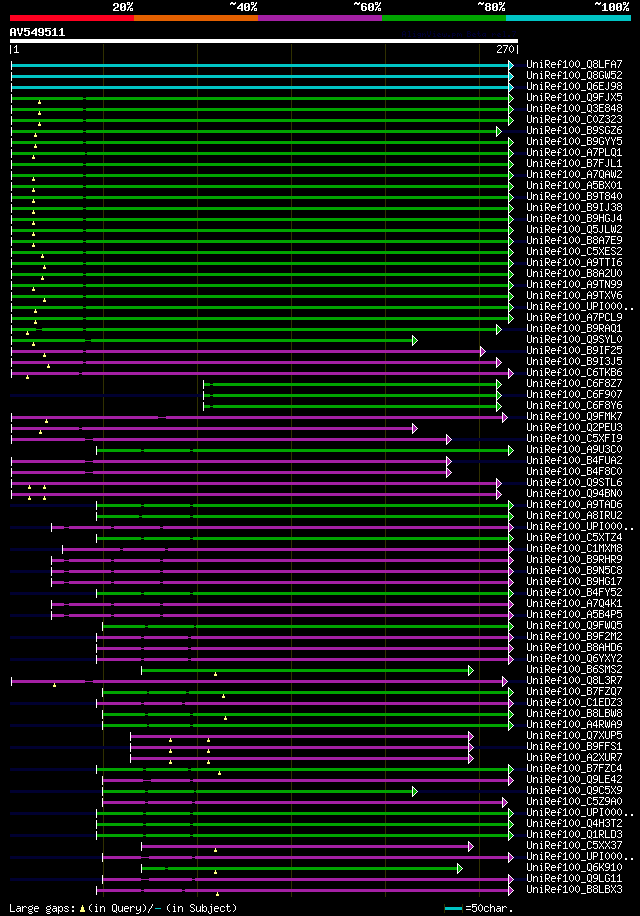The width and height of the screenshot is (640, 916).
Task: Click the white query sequence bar
Action: pyautogui.click(x=263, y=41)
